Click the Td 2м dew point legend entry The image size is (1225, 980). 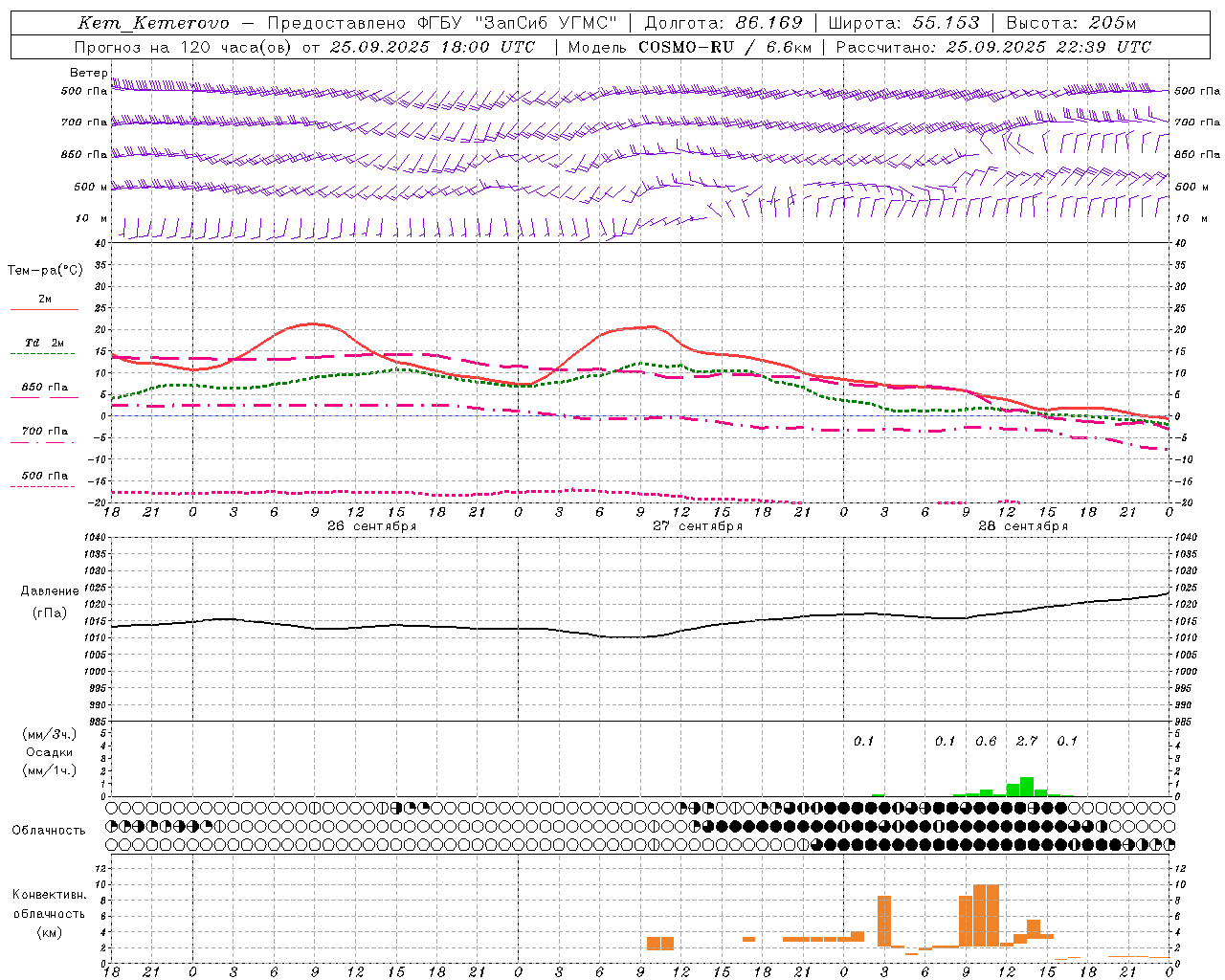coord(45,343)
